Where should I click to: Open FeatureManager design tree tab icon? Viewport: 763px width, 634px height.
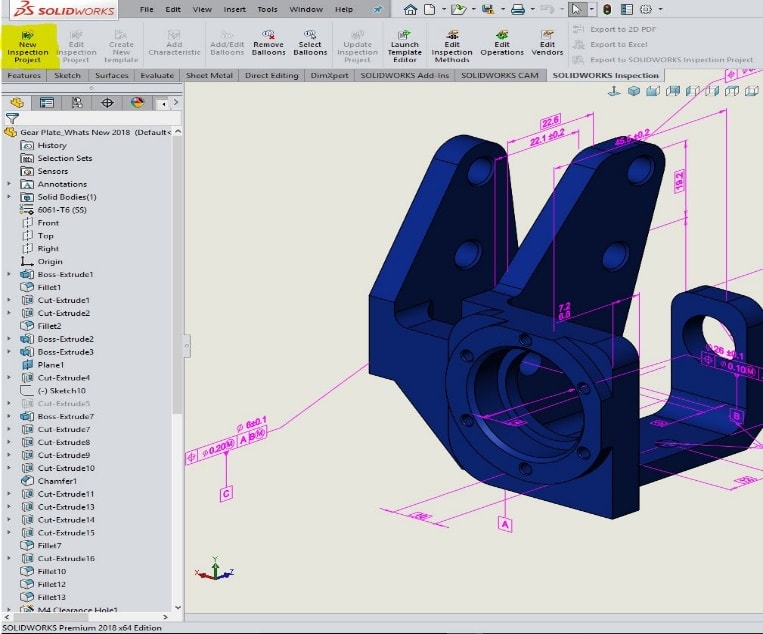pos(17,103)
